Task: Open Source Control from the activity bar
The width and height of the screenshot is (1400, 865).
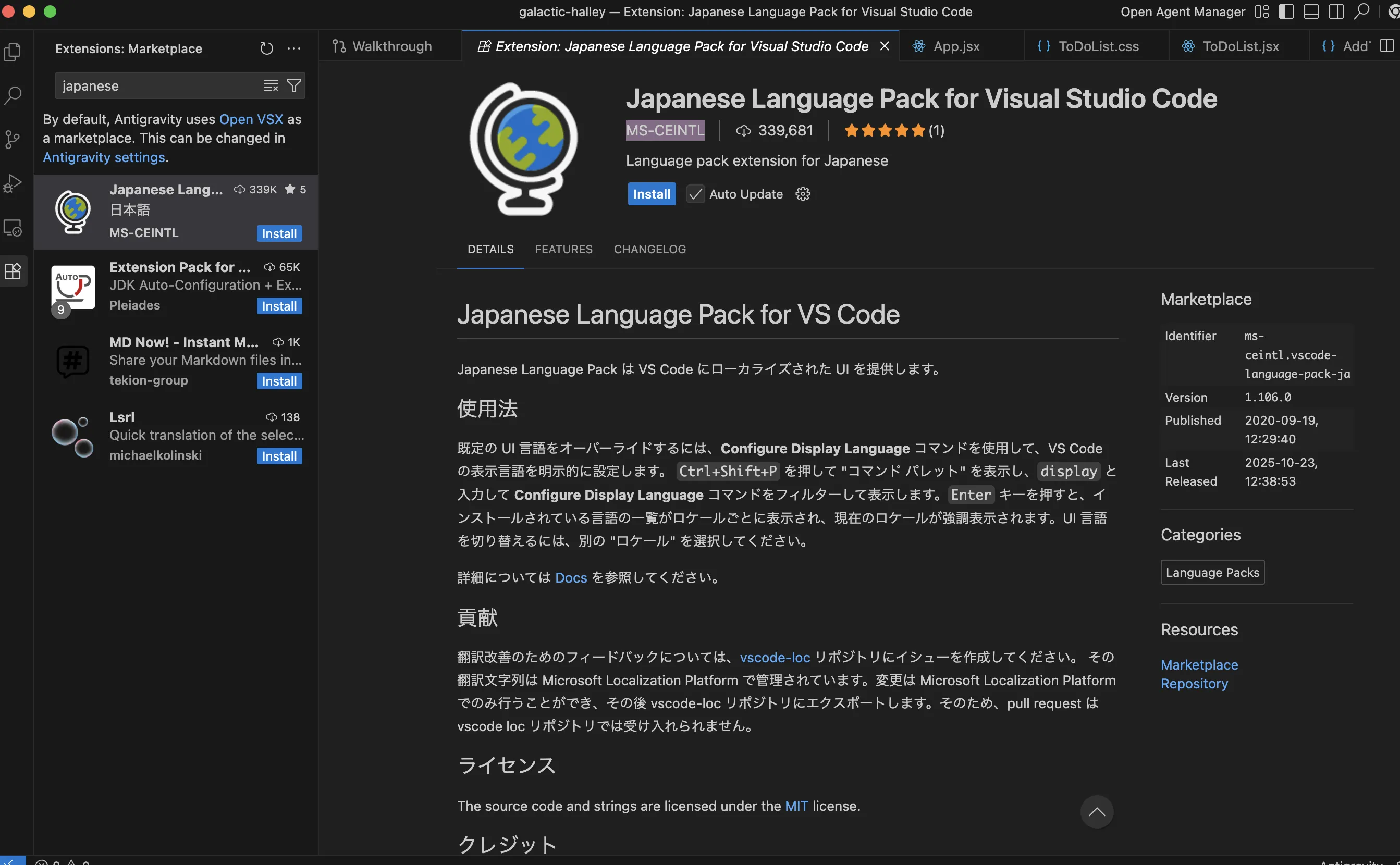Action: coord(13,139)
